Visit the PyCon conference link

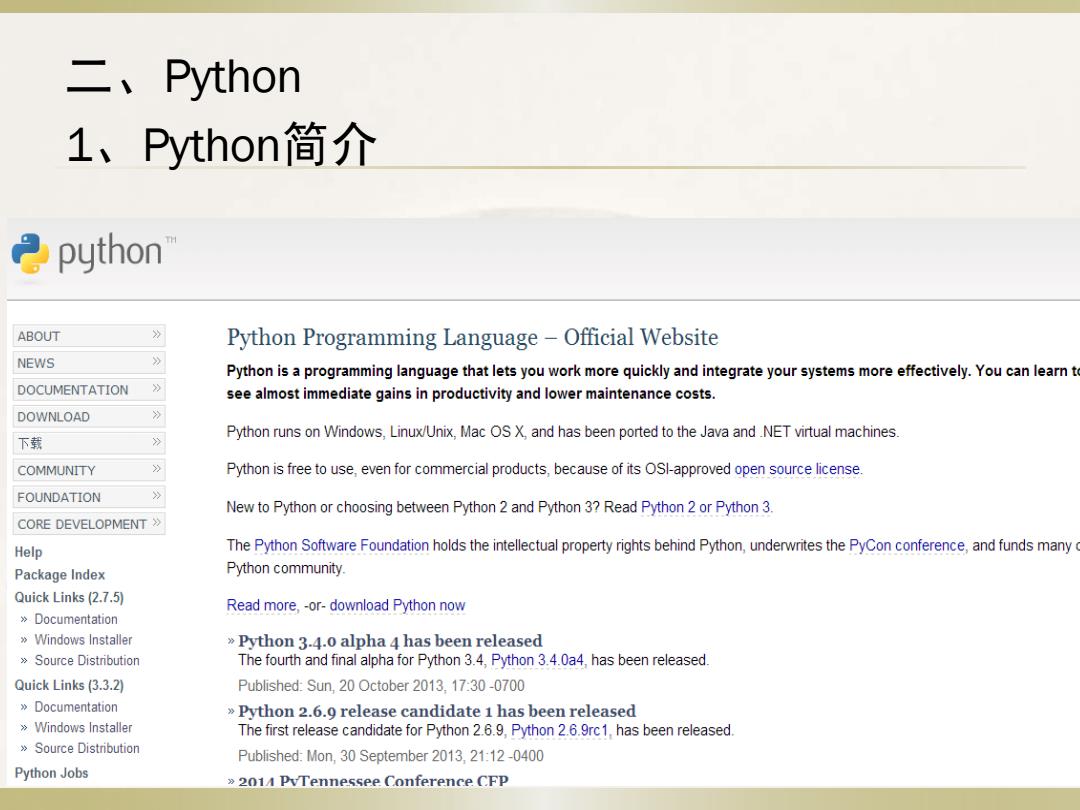coord(906,546)
